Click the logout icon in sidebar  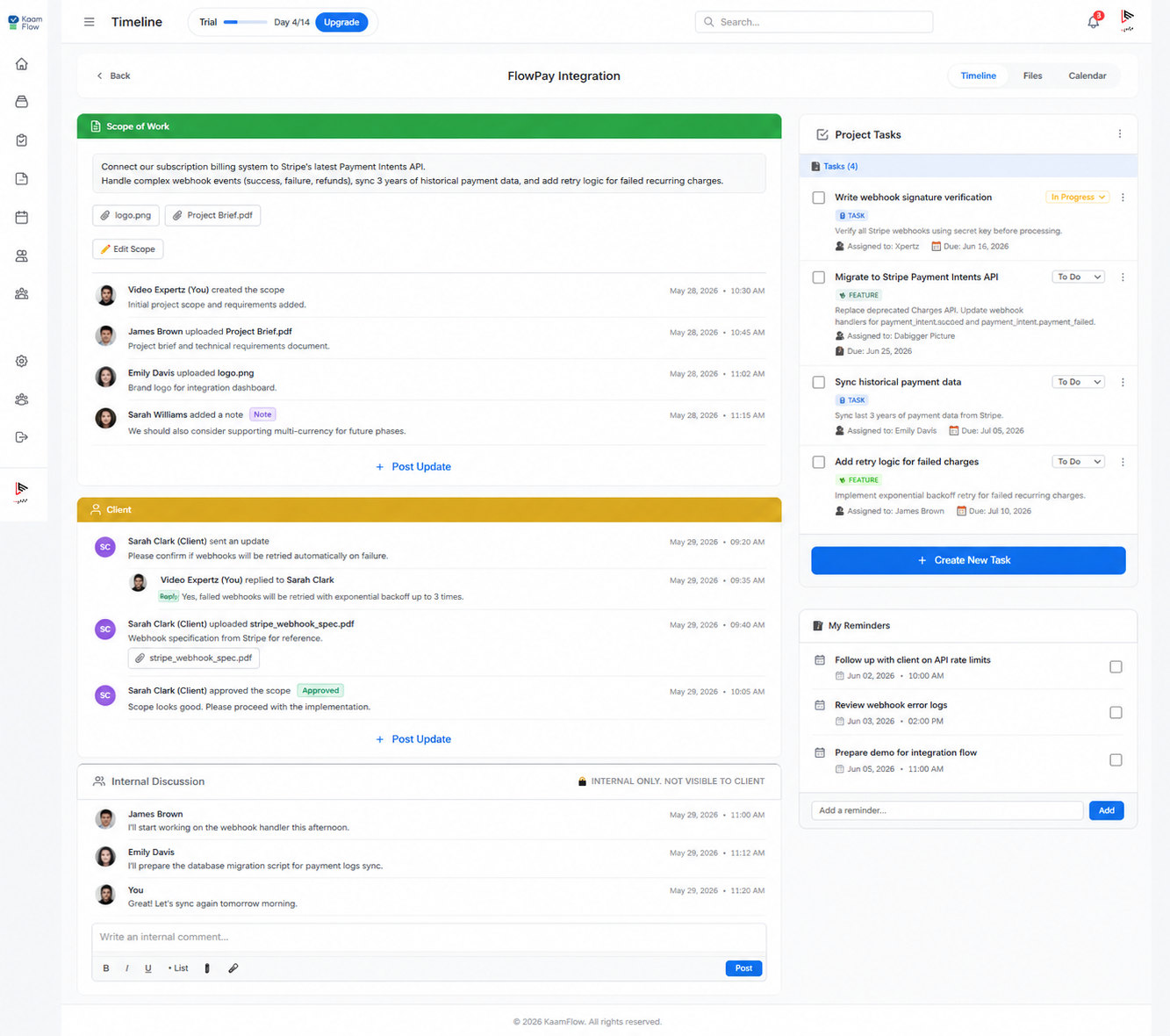tap(22, 437)
